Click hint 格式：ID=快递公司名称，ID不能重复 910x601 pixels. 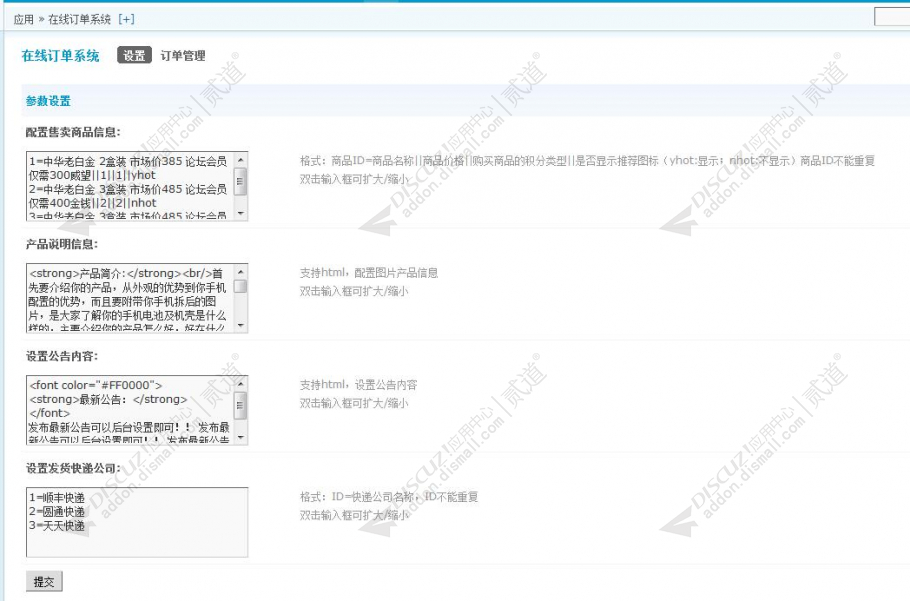(x=389, y=497)
